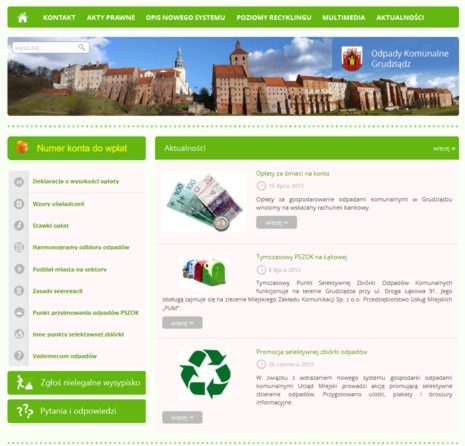The height and width of the screenshot is (446, 465).
Task: Open the Deklaracja o wysokości opłaty link
Action: (76, 181)
